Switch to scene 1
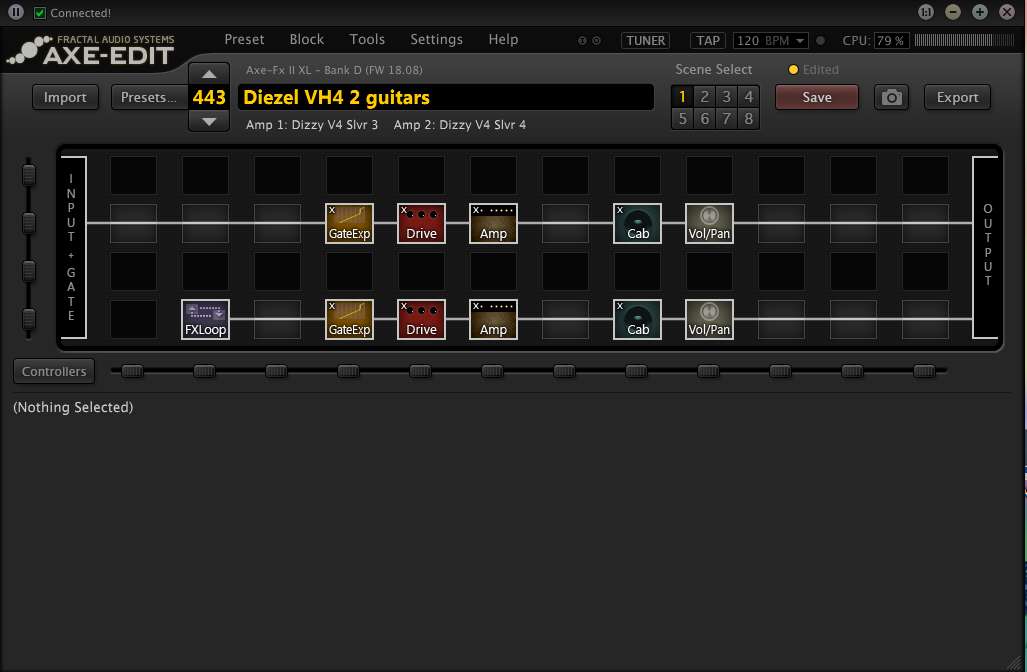This screenshot has width=1027, height=672. click(x=682, y=97)
